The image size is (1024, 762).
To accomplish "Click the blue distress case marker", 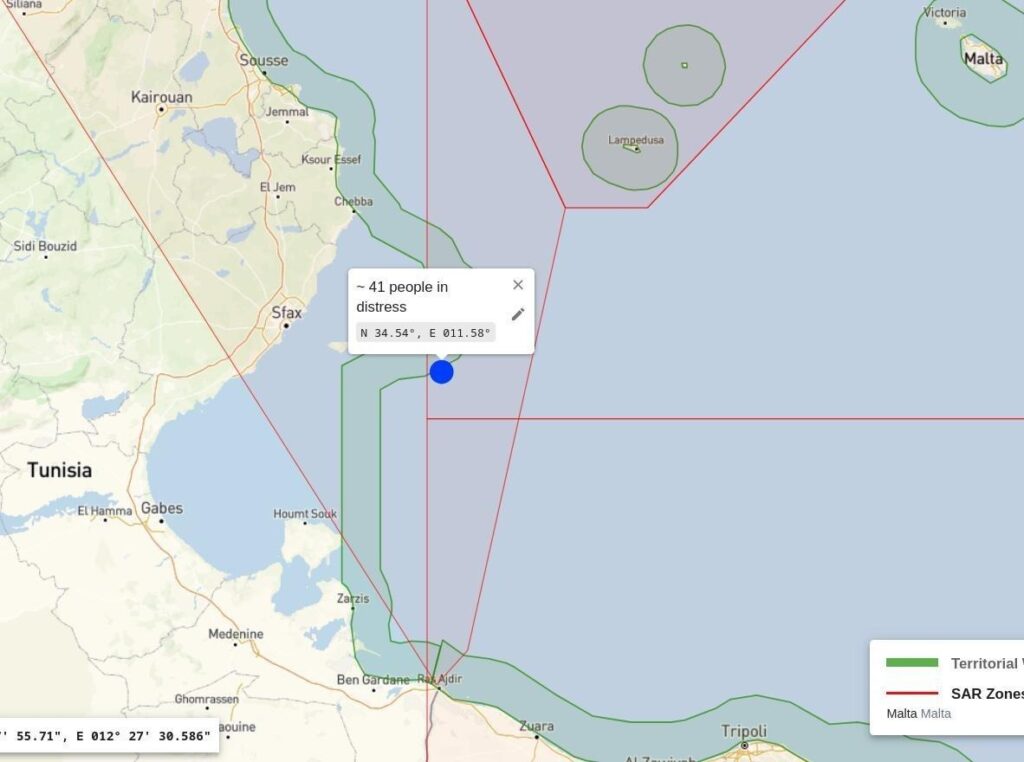I will (x=441, y=372).
